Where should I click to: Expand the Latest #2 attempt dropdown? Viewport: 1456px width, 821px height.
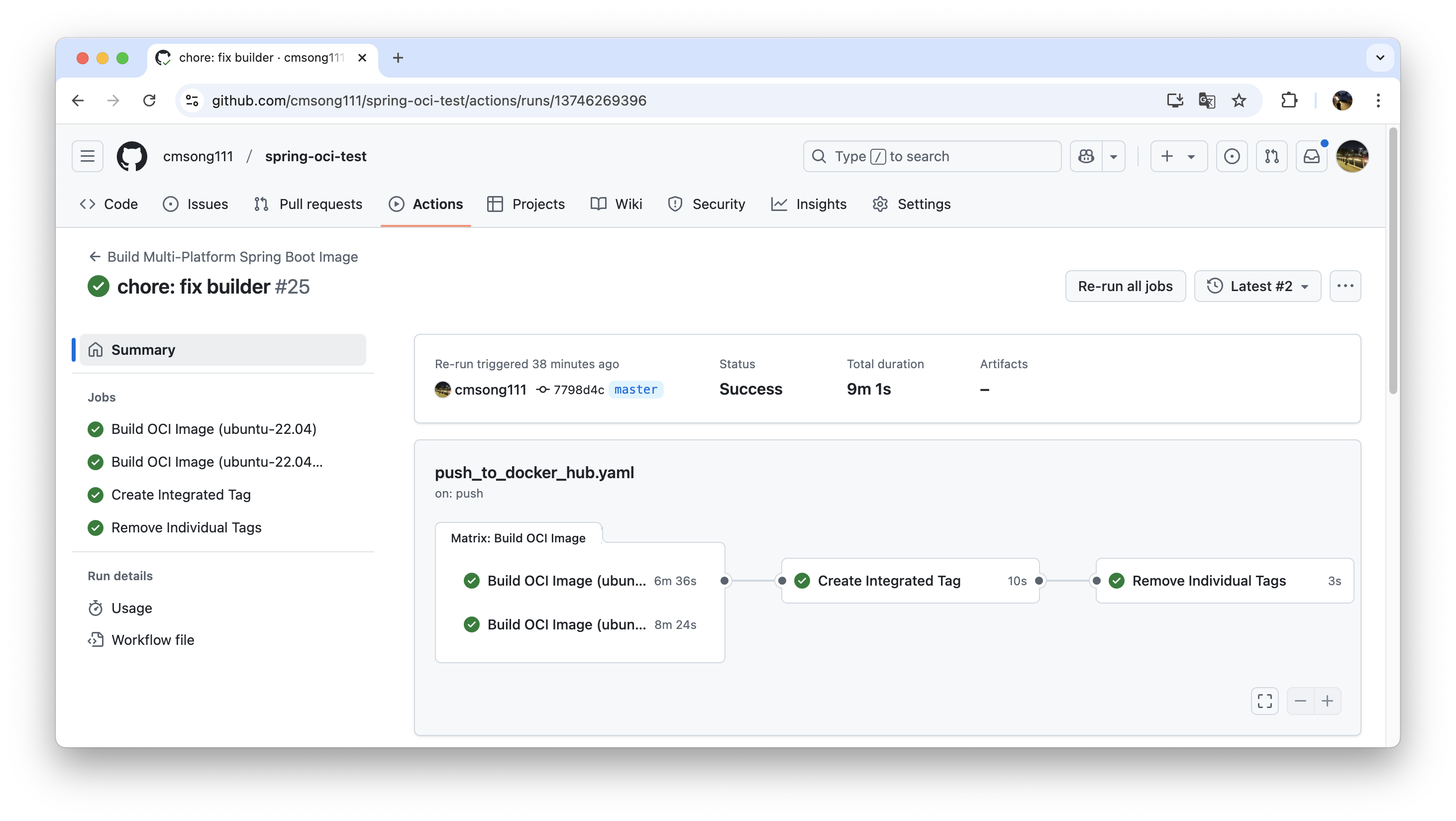(1257, 286)
